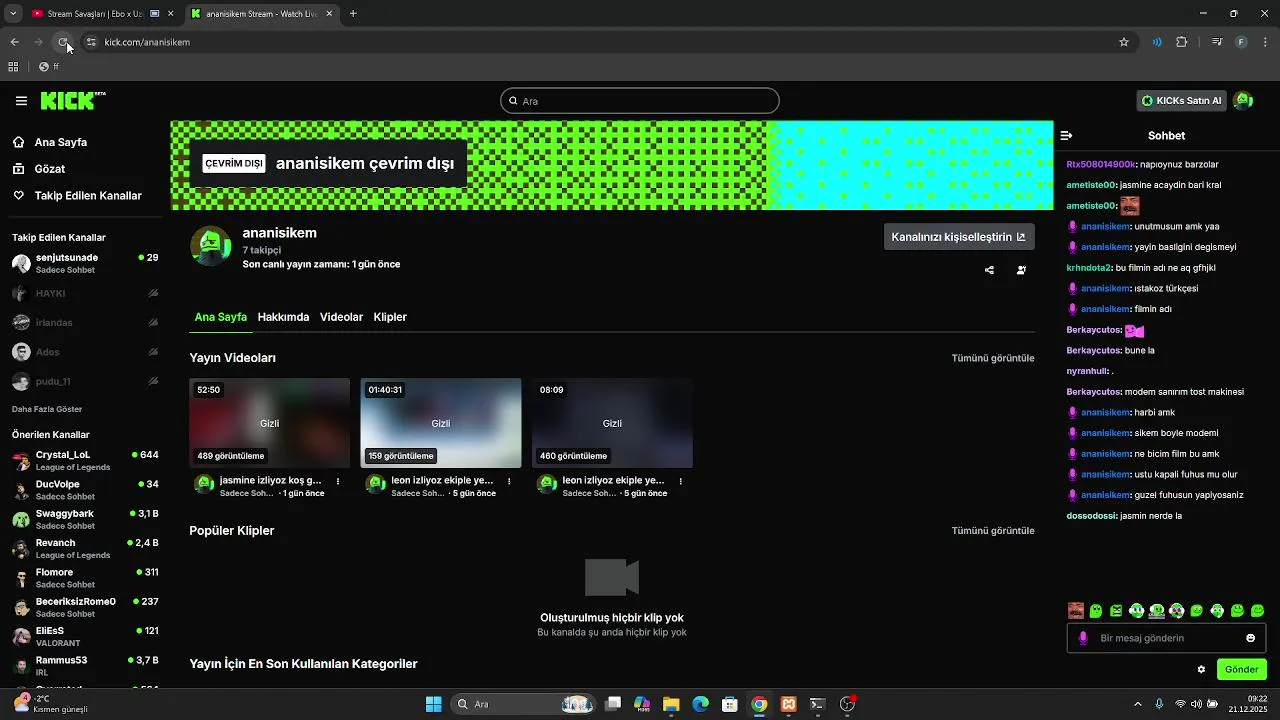The width and height of the screenshot is (1280, 720).
Task: Open File Explorer from the taskbar
Action: tap(671, 704)
